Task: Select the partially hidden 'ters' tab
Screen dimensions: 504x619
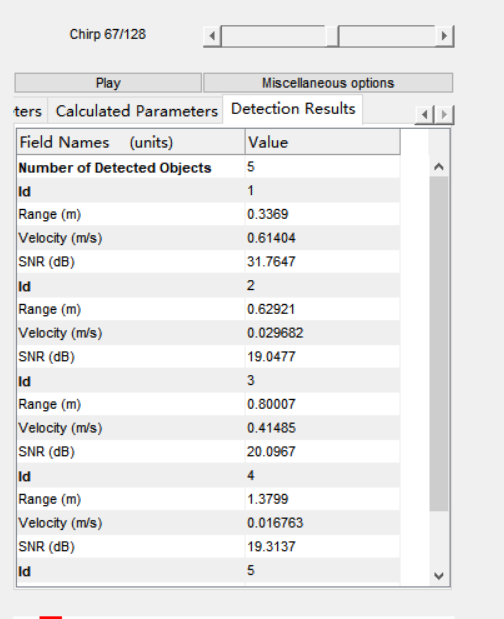Action: [x=29, y=111]
